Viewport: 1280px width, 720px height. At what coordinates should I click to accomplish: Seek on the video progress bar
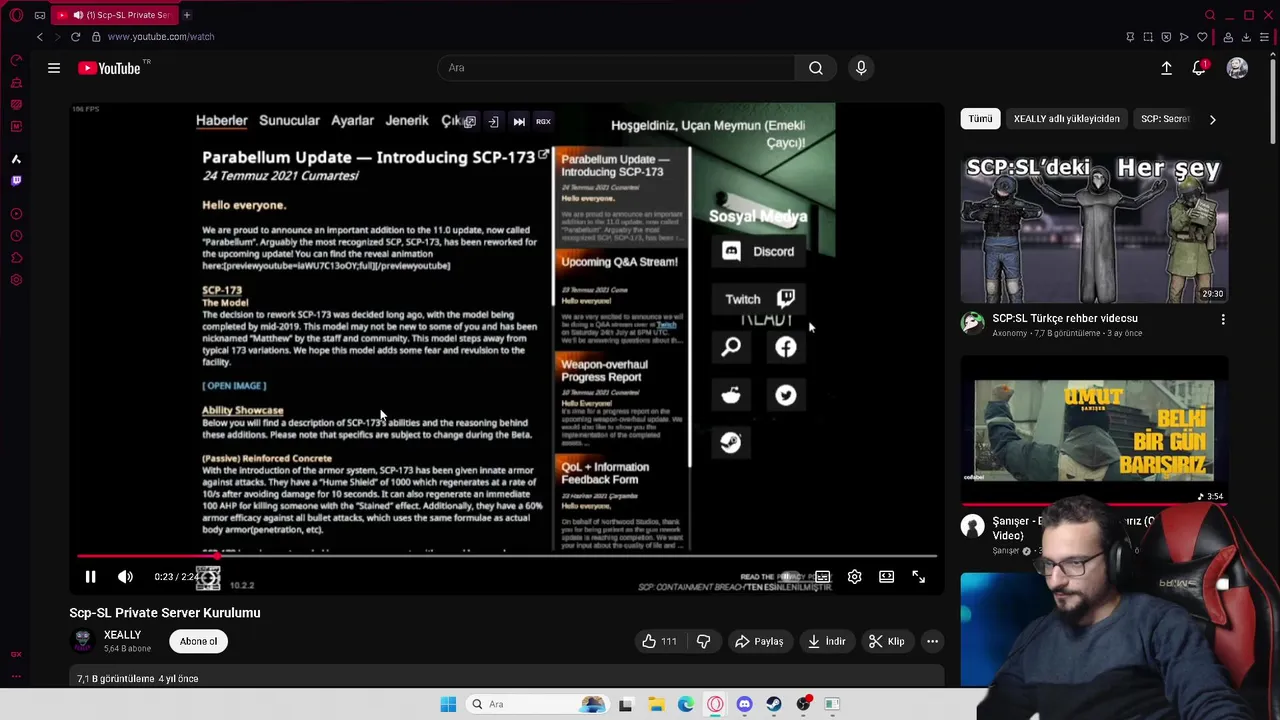[x=507, y=556]
